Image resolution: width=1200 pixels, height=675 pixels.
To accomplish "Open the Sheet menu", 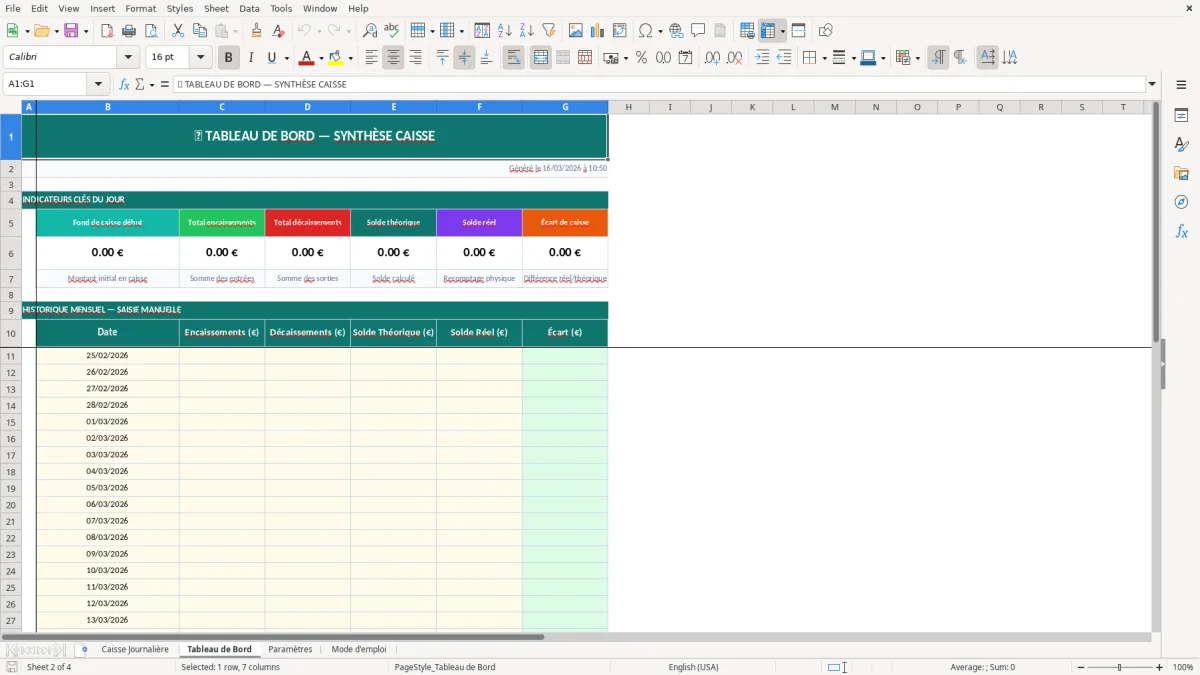I will [x=216, y=8].
